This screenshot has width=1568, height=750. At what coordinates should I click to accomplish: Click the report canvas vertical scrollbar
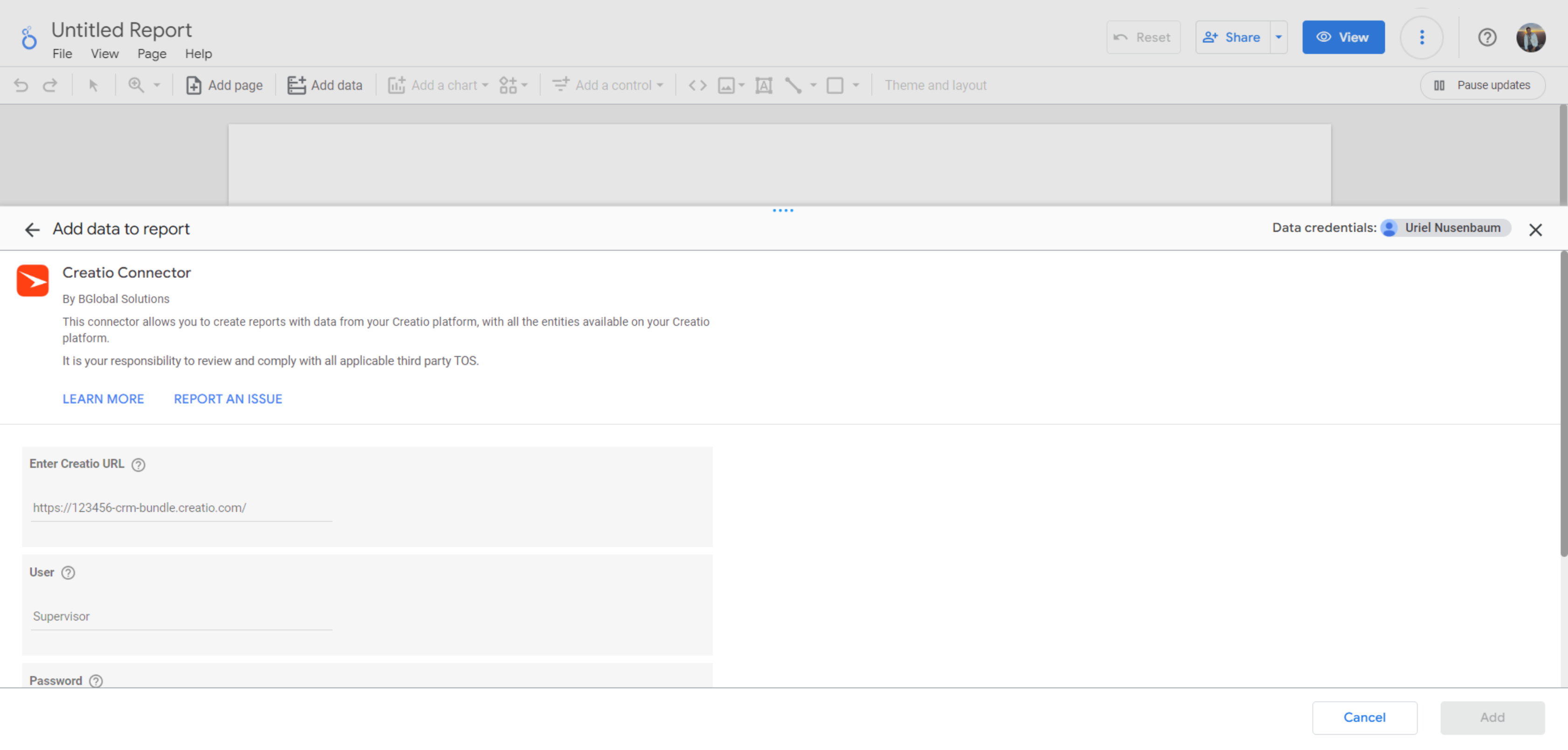(x=1563, y=155)
